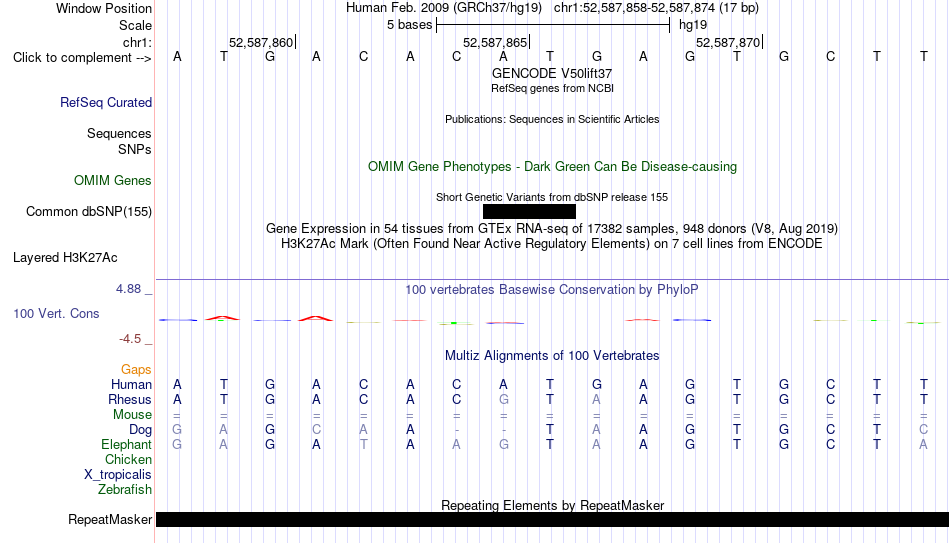950x543 pixels.
Task: Click position label 52,587,870
Action: (728, 42)
